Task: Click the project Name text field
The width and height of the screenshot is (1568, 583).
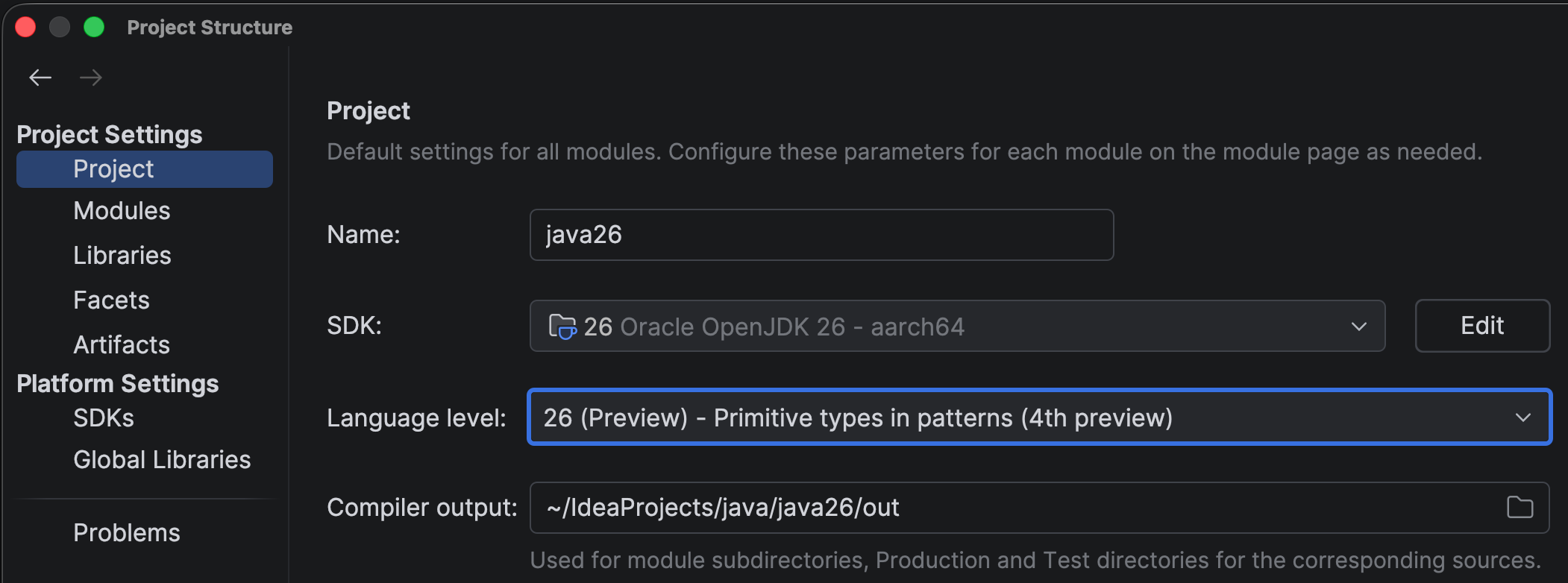Action: [821, 235]
